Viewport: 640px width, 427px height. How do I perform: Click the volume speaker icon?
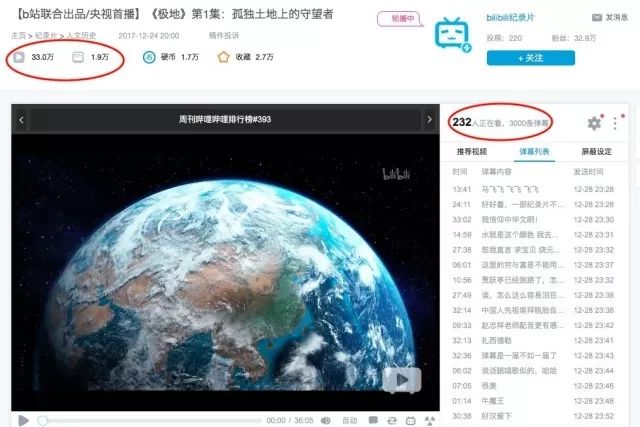tap(326, 420)
